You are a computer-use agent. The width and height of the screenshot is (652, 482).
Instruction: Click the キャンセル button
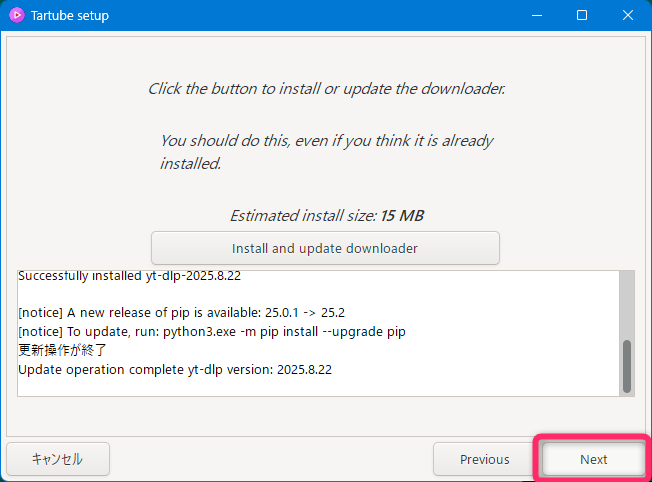pos(57,459)
